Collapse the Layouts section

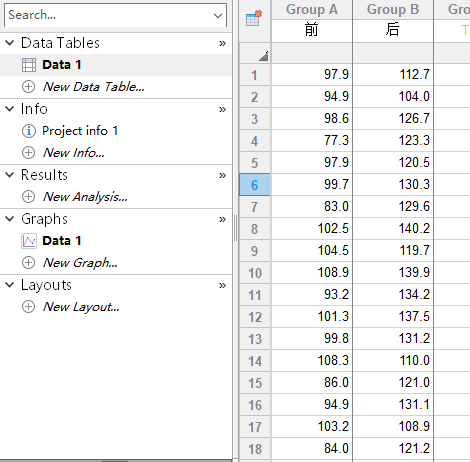[x=10, y=285]
